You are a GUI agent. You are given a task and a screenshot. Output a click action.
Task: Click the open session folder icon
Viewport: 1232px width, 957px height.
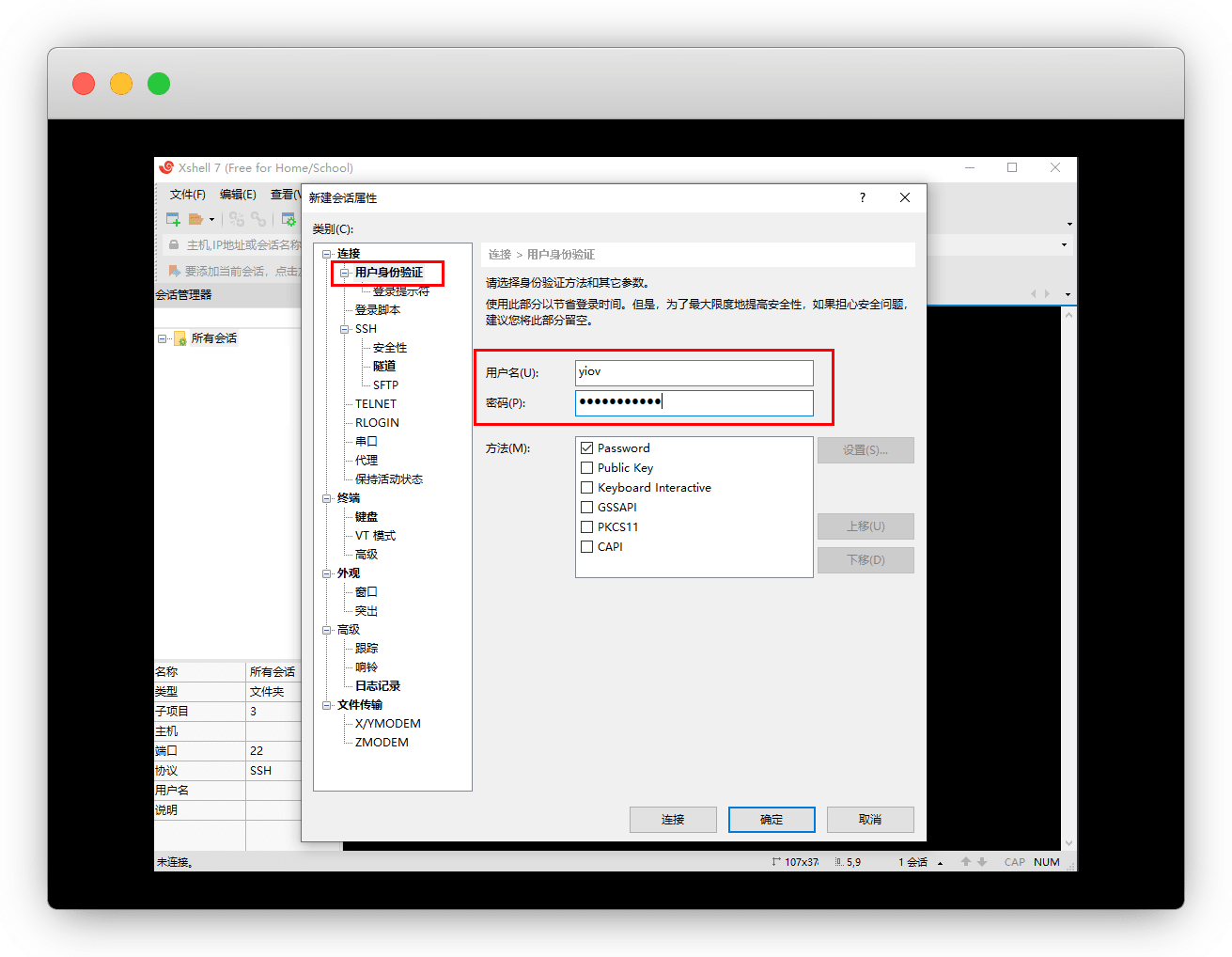[x=195, y=219]
